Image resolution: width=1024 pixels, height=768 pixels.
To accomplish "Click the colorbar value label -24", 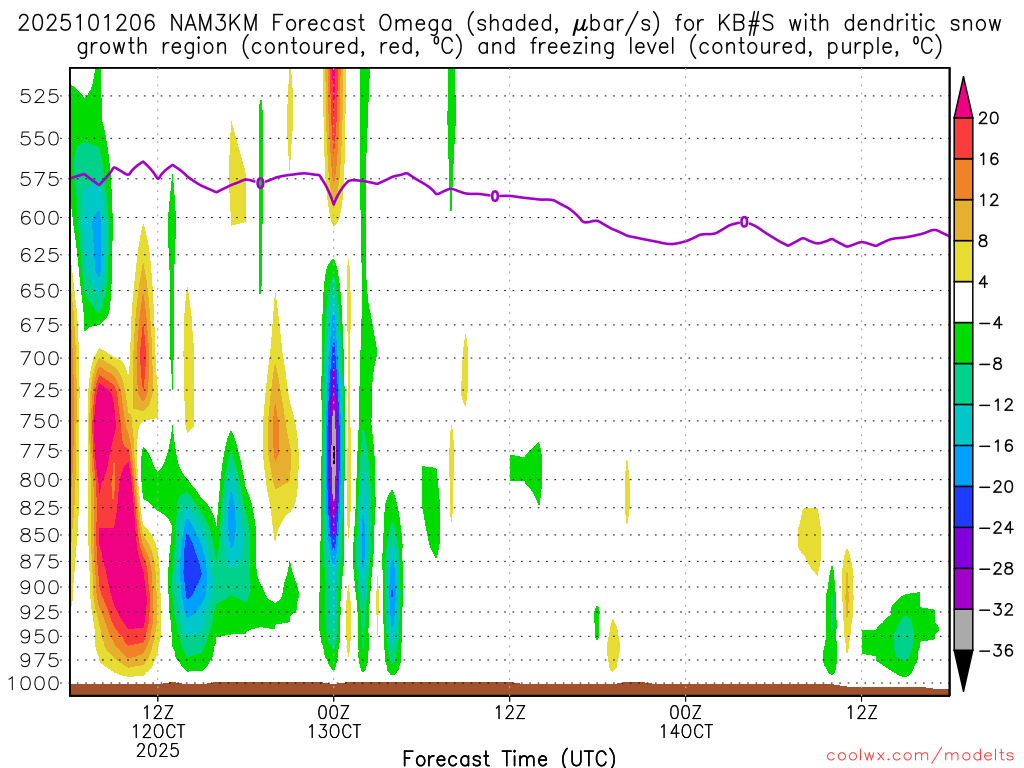I will click(995, 528).
